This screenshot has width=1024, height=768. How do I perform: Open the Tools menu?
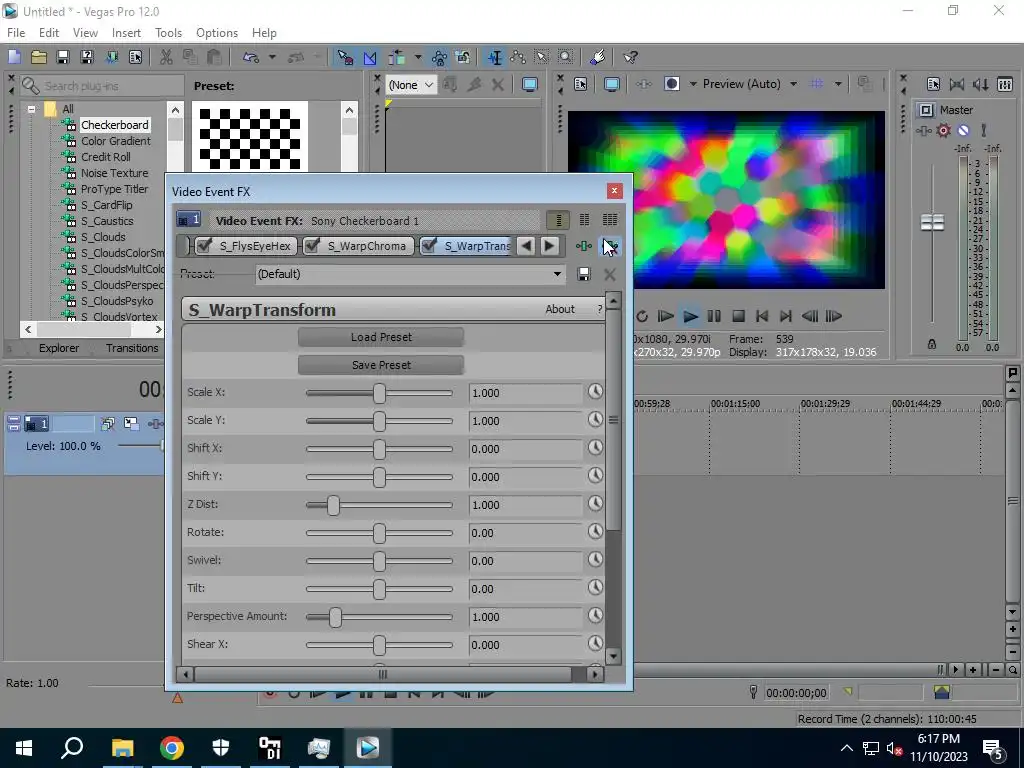point(168,33)
